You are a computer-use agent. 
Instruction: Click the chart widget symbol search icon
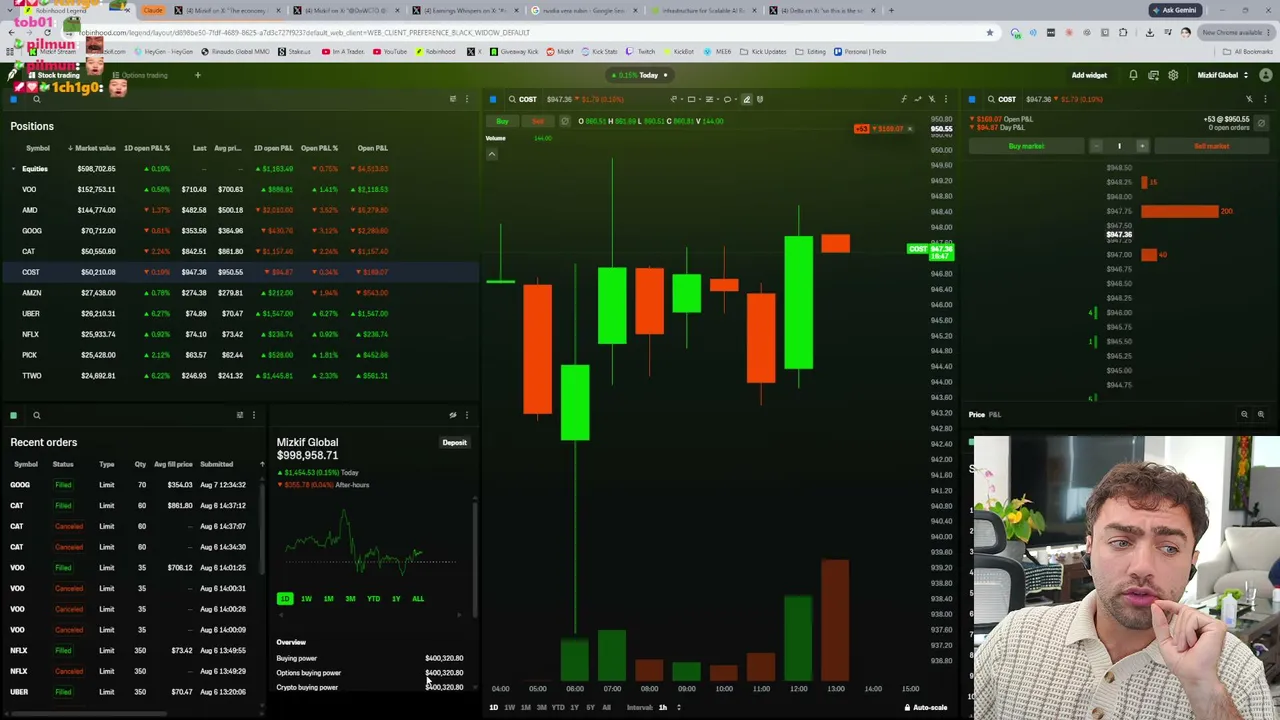512,99
